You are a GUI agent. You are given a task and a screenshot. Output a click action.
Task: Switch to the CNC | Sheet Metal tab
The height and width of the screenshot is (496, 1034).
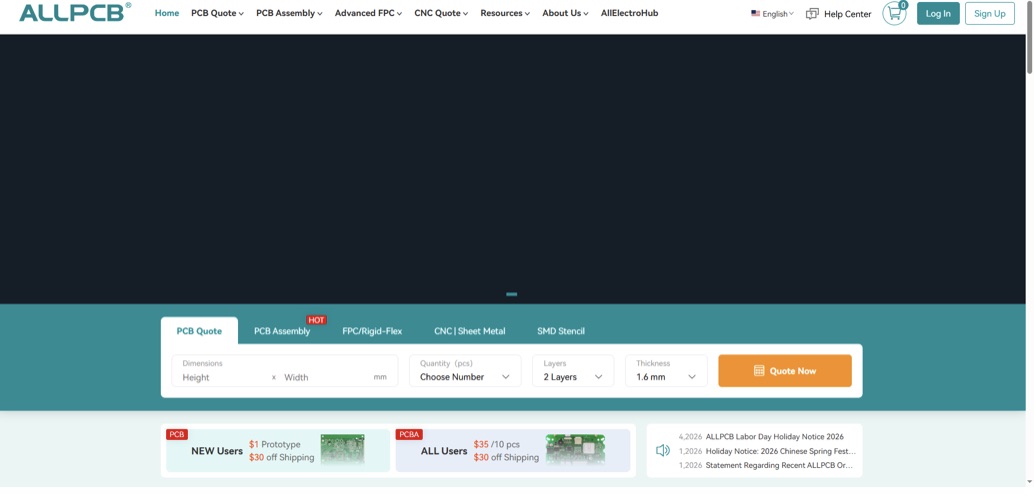coord(470,331)
